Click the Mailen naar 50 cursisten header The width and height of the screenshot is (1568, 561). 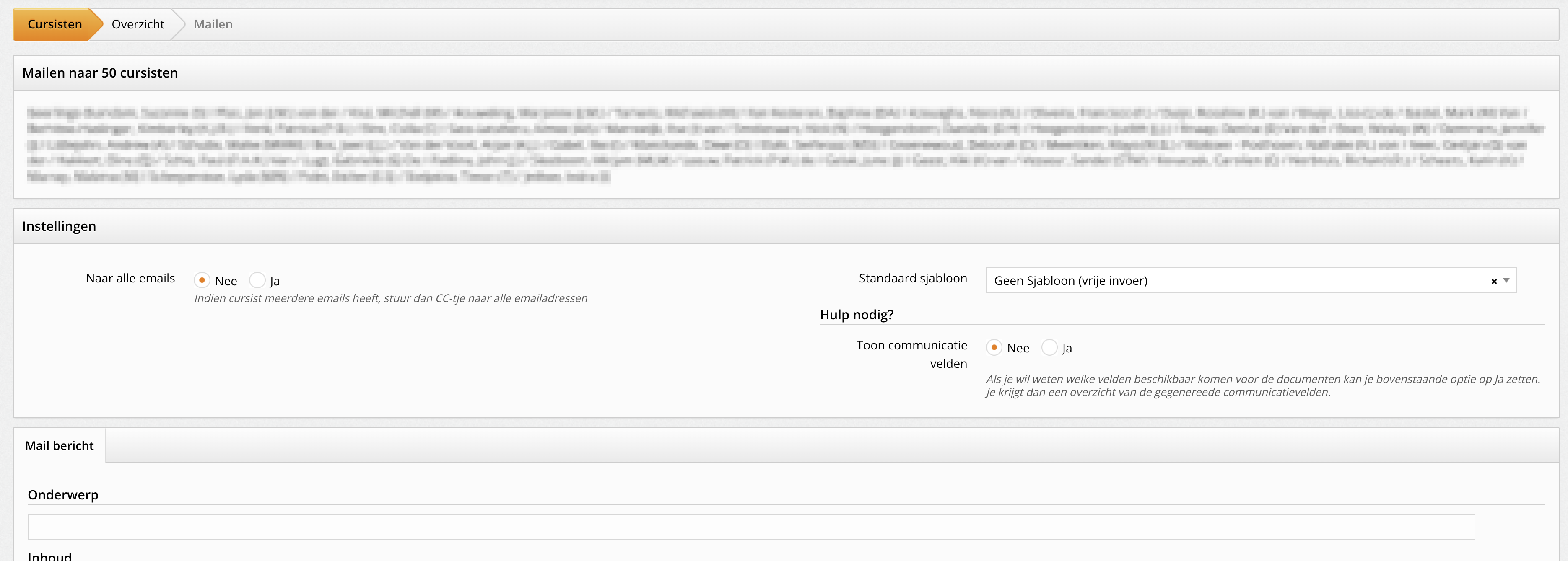coord(101,73)
